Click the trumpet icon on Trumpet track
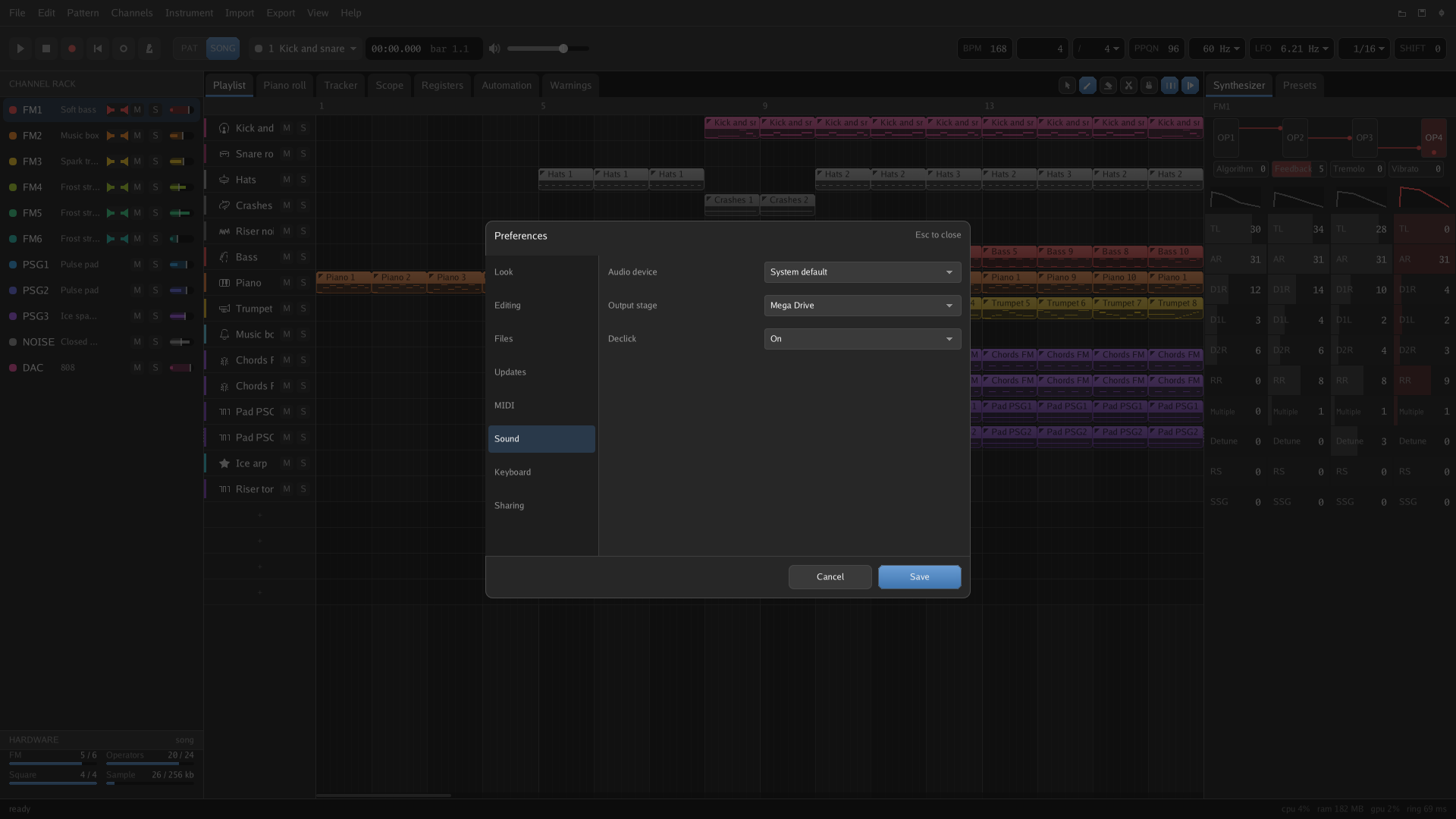The image size is (1456, 819). click(224, 309)
